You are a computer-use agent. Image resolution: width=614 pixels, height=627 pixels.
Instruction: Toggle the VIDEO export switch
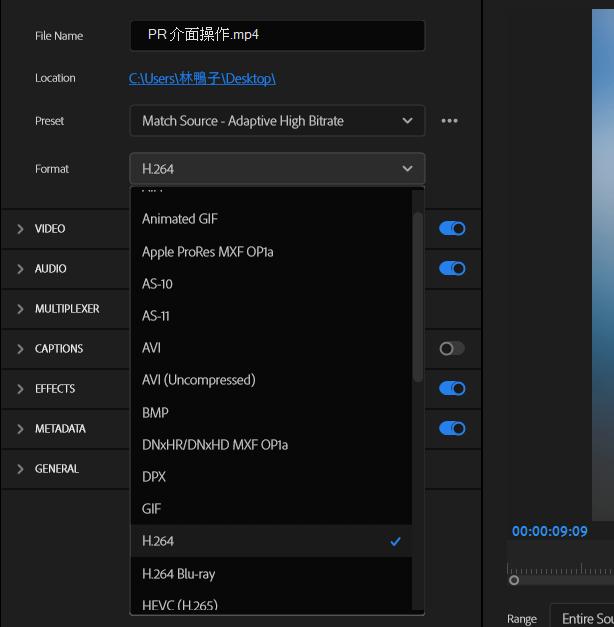[452, 229]
